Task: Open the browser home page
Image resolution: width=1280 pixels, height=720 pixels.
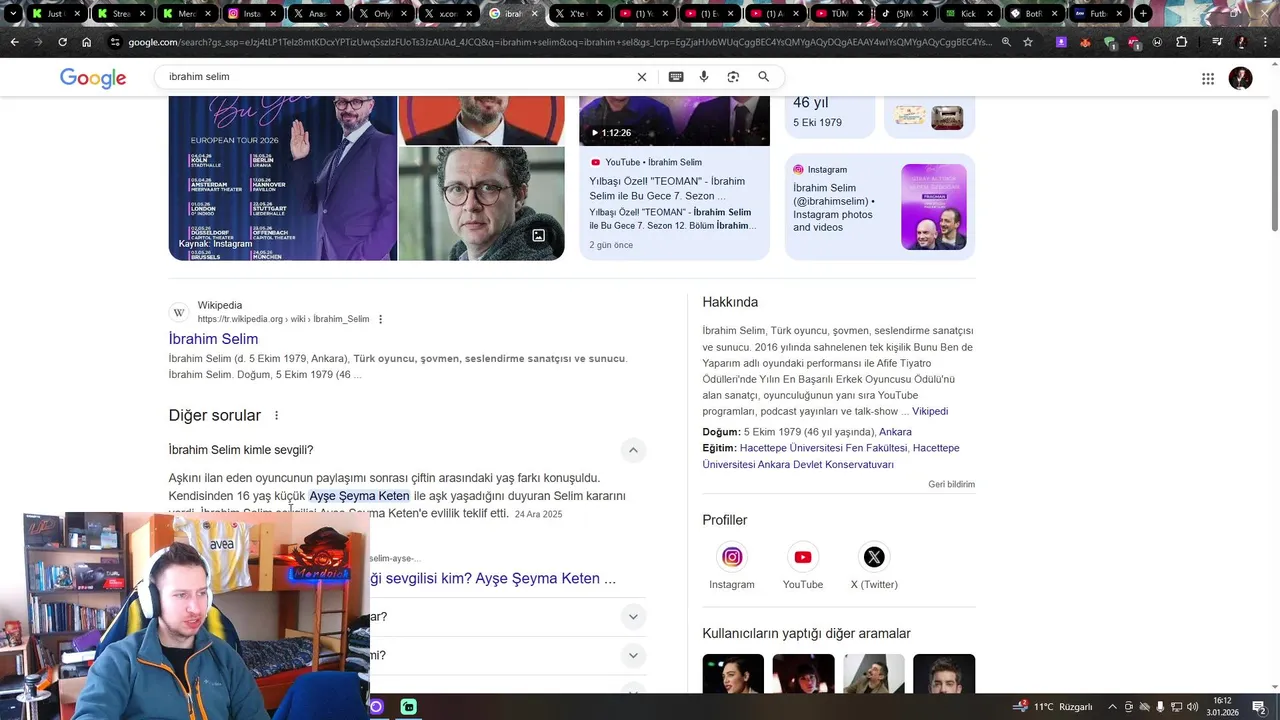Action: coord(87,42)
